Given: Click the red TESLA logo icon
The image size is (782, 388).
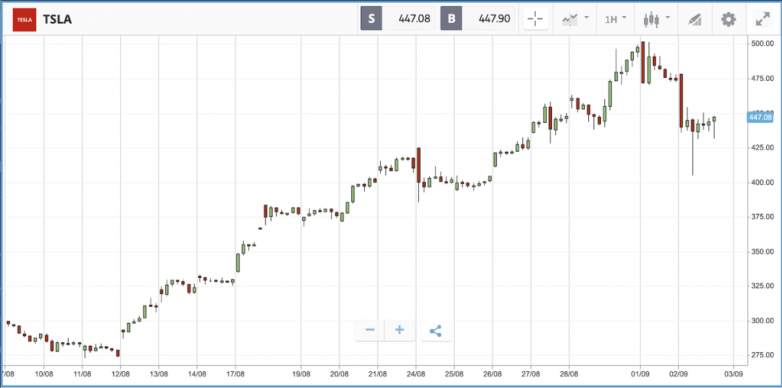Looking at the screenshot, I should click(x=24, y=19).
